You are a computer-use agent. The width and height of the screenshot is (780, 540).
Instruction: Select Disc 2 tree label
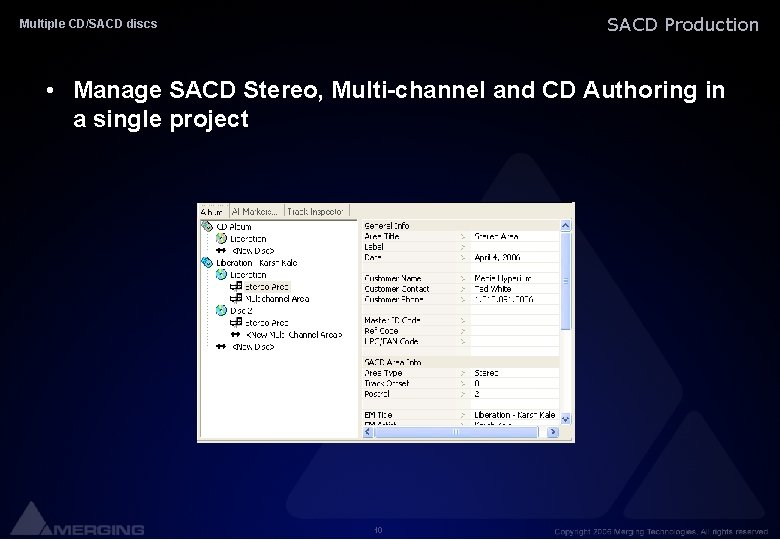pyautogui.click(x=241, y=311)
